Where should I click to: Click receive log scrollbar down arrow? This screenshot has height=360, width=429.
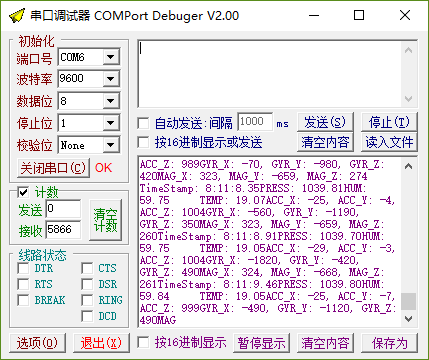pyautogui.click(x=409, y=319)
